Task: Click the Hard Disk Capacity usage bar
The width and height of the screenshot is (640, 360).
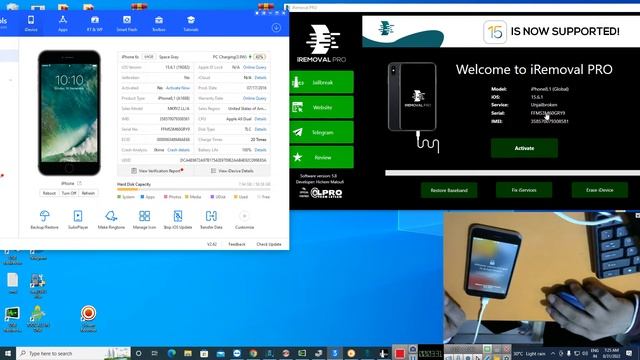Action: coord(193,189)
